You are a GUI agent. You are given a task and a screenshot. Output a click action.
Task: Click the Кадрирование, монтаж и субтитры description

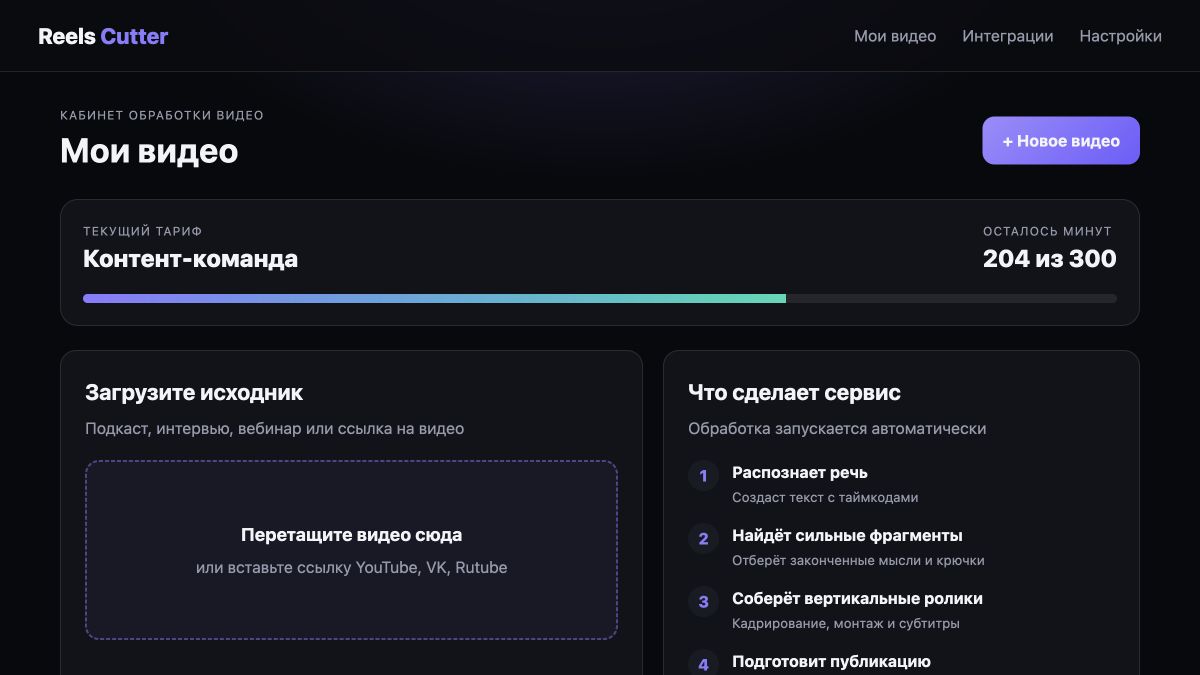pyautogui.click(x=846, y=623)
